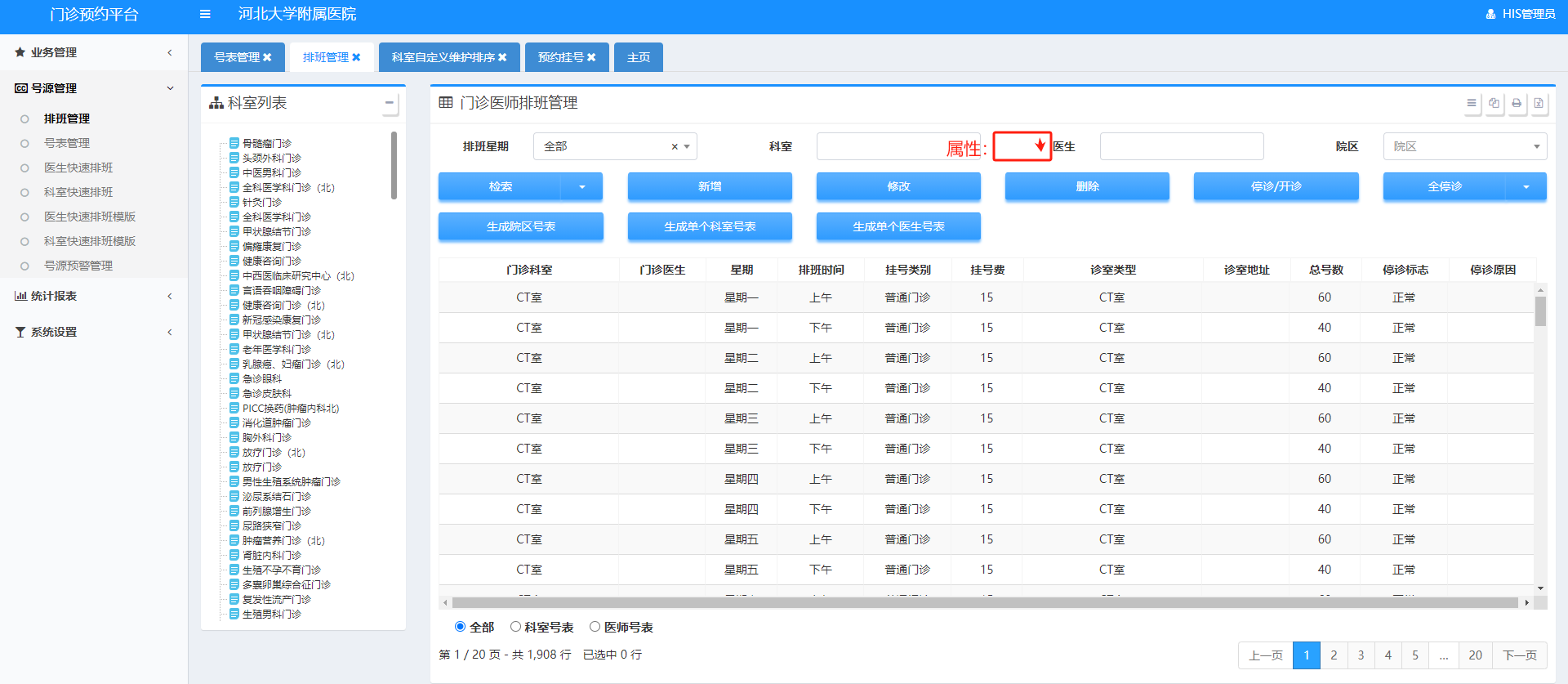Select the 全部 radio button
Image resolution: width=1568 pixels, height=684 pixels.
click(x=460, y=627)
